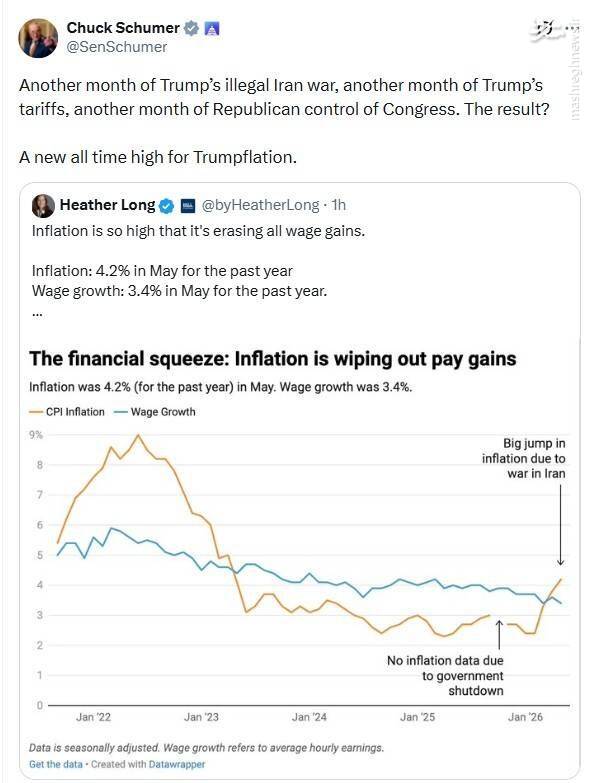599x783 pixels.
Task: Click the verified badge beside Chuck Schumer
Action: pos(191,28)
